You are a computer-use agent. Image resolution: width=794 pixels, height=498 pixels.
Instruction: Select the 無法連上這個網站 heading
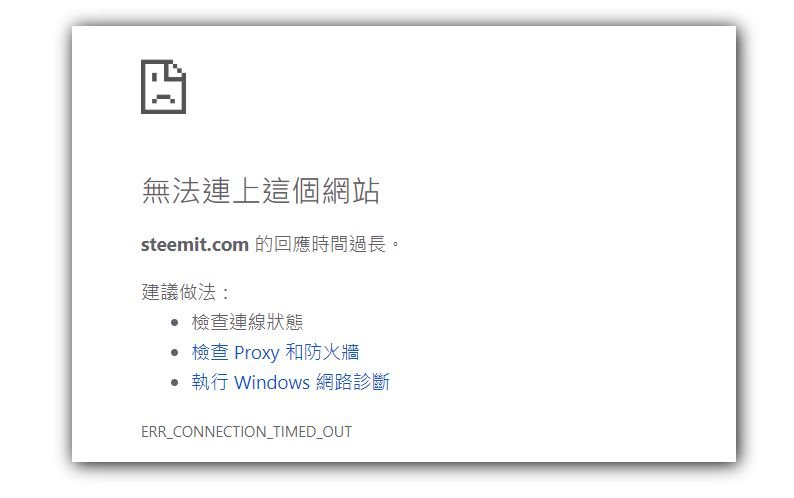click(260, 191)
